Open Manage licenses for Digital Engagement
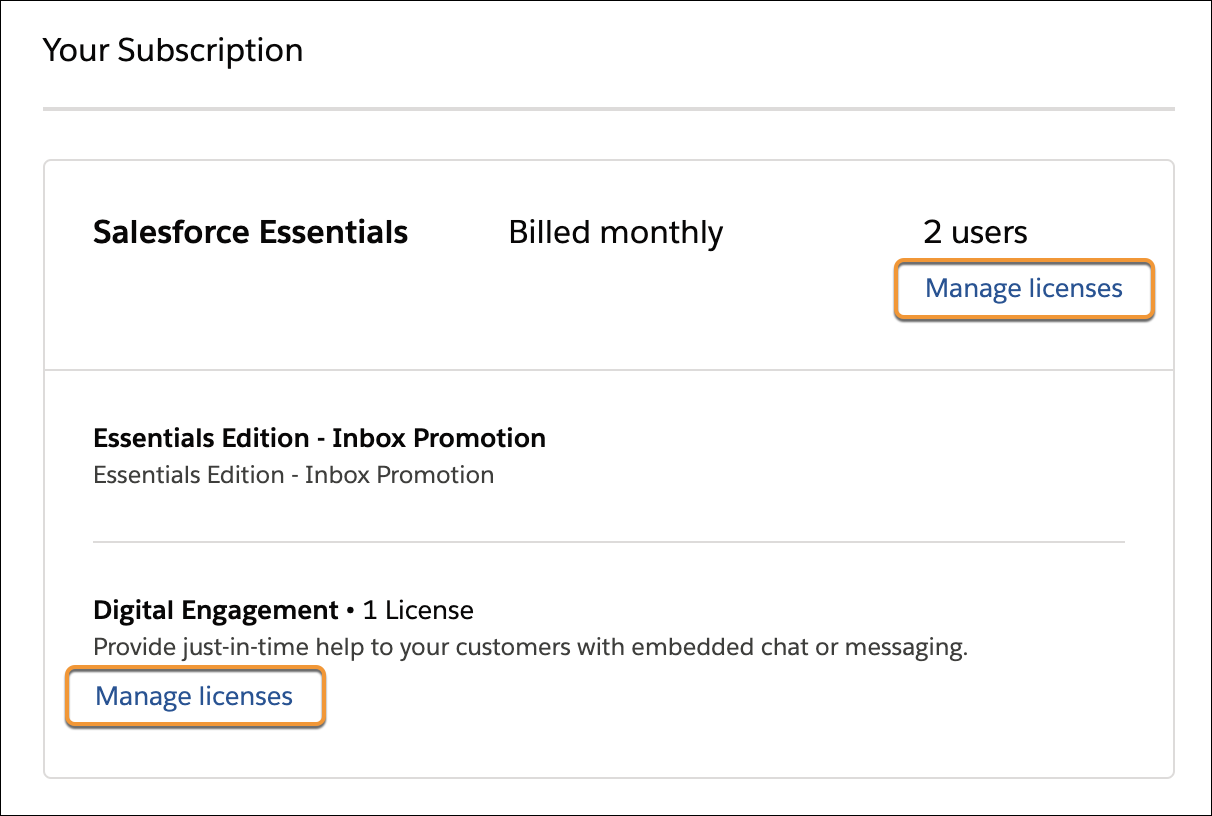This screenshot has height=816, width=1212. [194, 696]
